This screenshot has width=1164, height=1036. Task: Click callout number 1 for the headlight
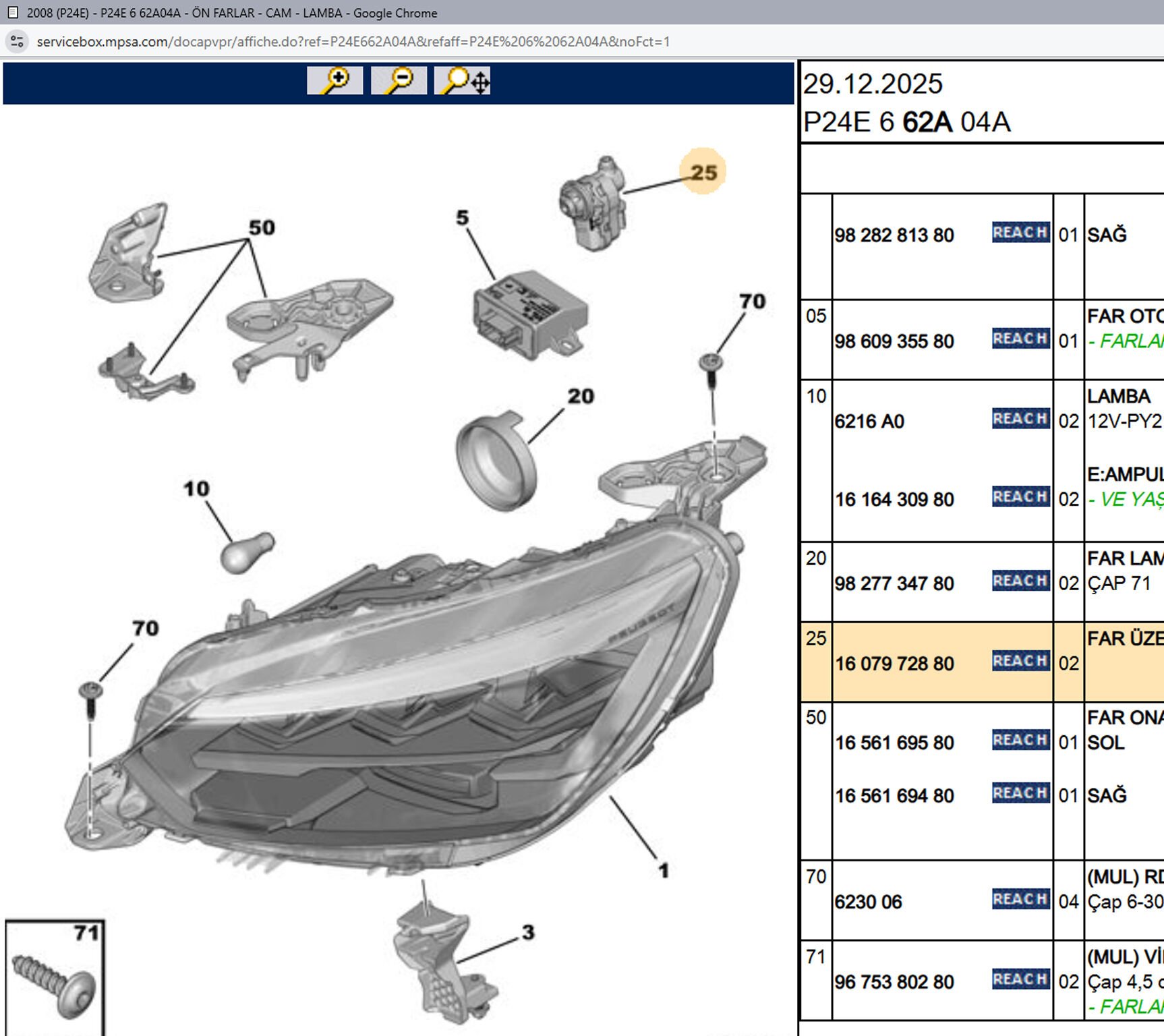[664, 871]
